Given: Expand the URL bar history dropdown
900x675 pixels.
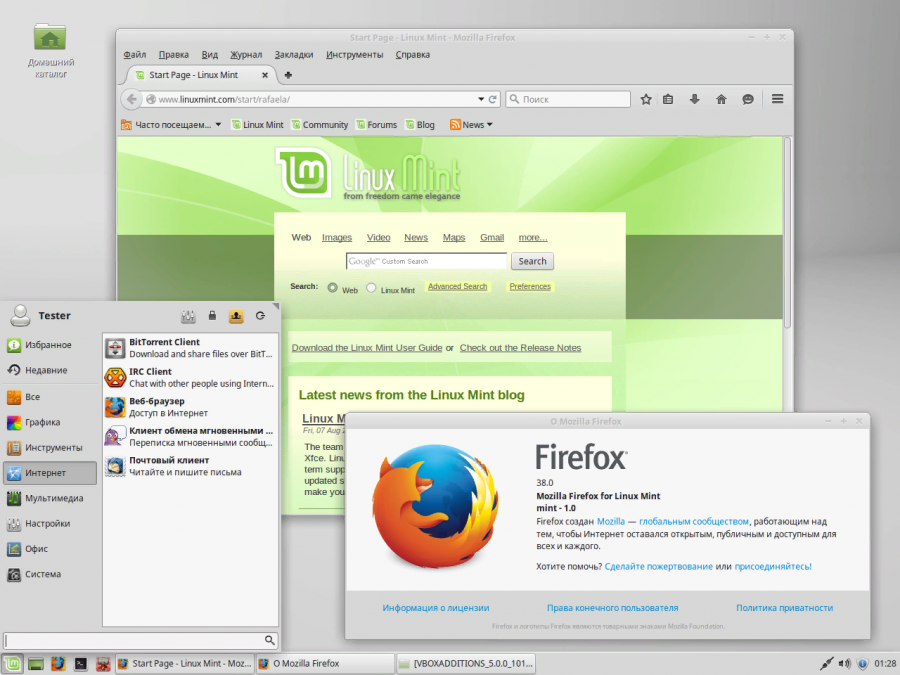Looking at the screenshot, I should pos(481,99).
